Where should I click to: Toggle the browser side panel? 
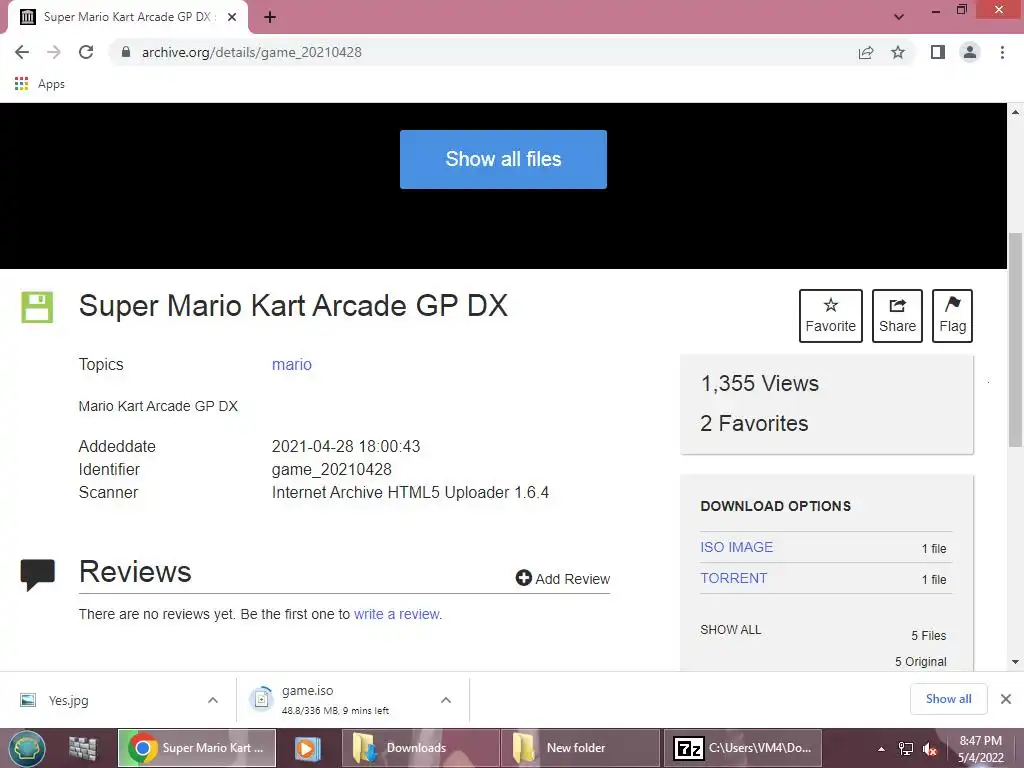(938, 52)
